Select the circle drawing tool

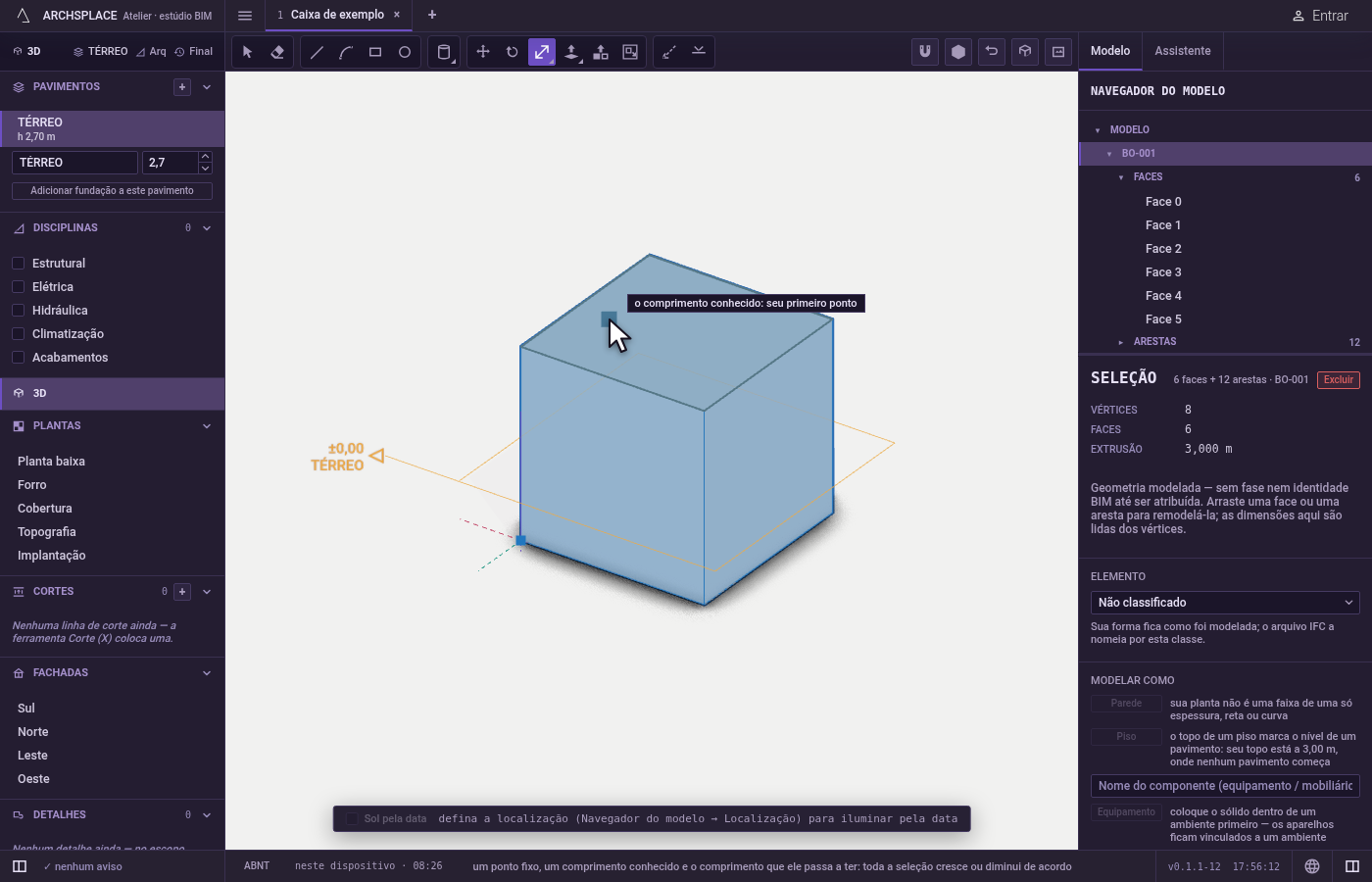tap(405, 52)
